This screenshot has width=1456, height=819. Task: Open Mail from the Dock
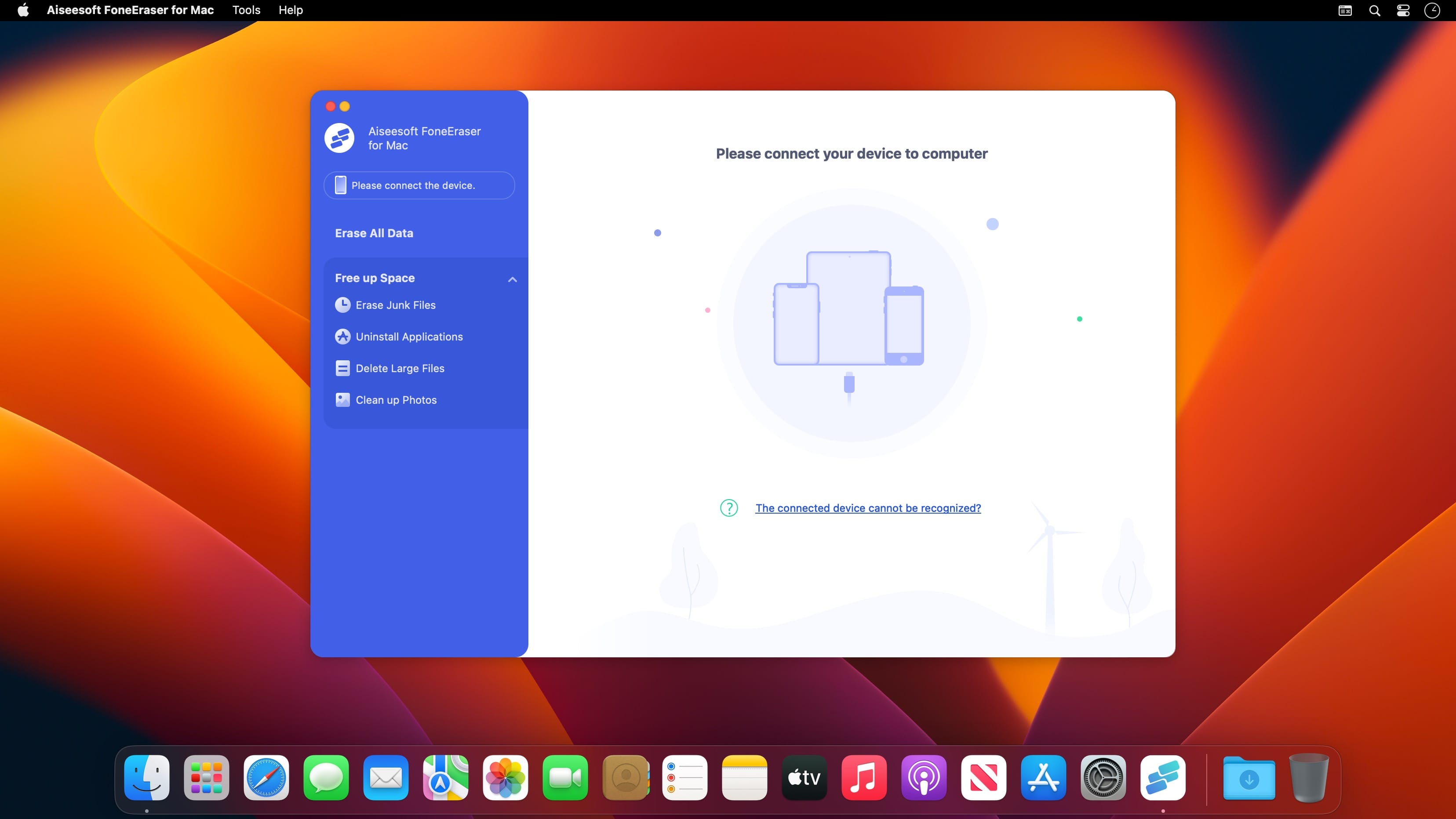[386, 778]
